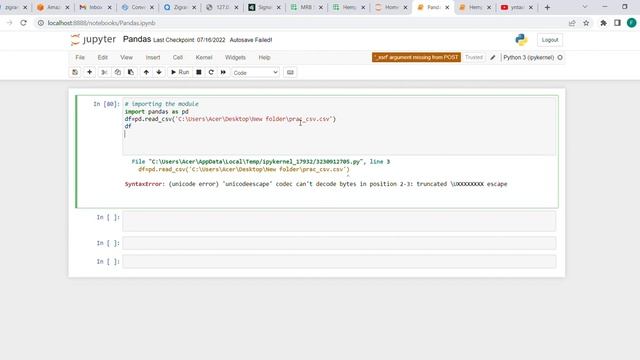Go forward in browser history
The image size is (640, 360).
click(x=9, y=23)
